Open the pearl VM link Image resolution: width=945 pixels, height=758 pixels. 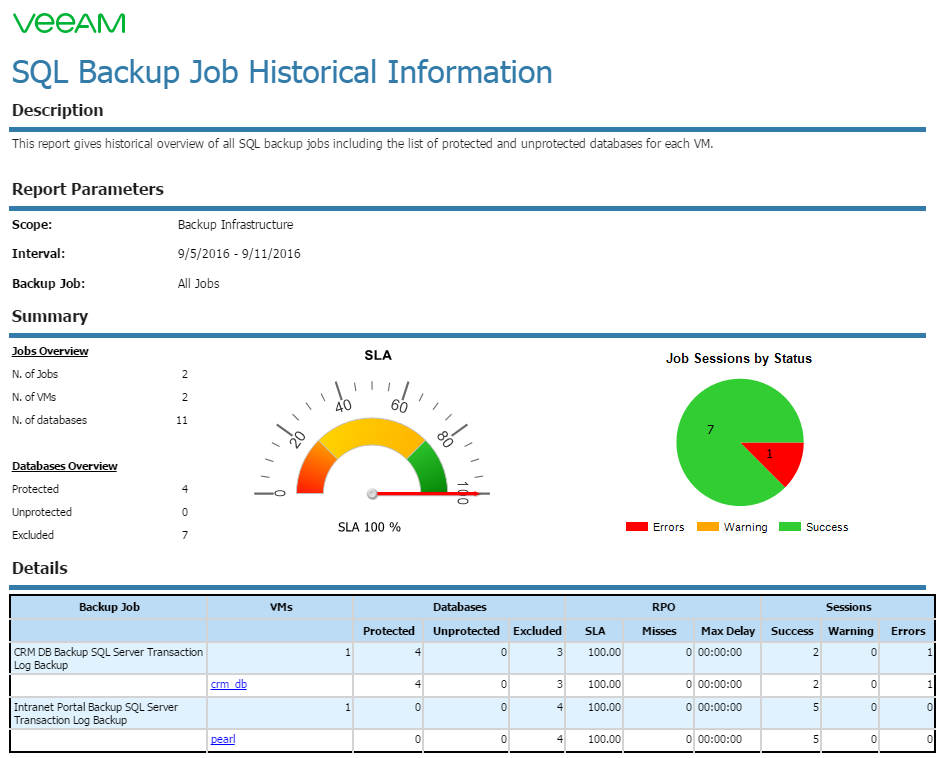tap(222, 739)
